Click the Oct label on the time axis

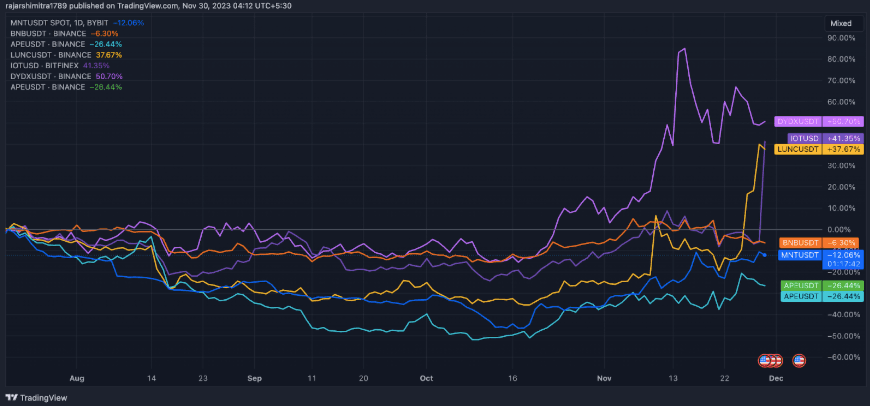point(427,379)
